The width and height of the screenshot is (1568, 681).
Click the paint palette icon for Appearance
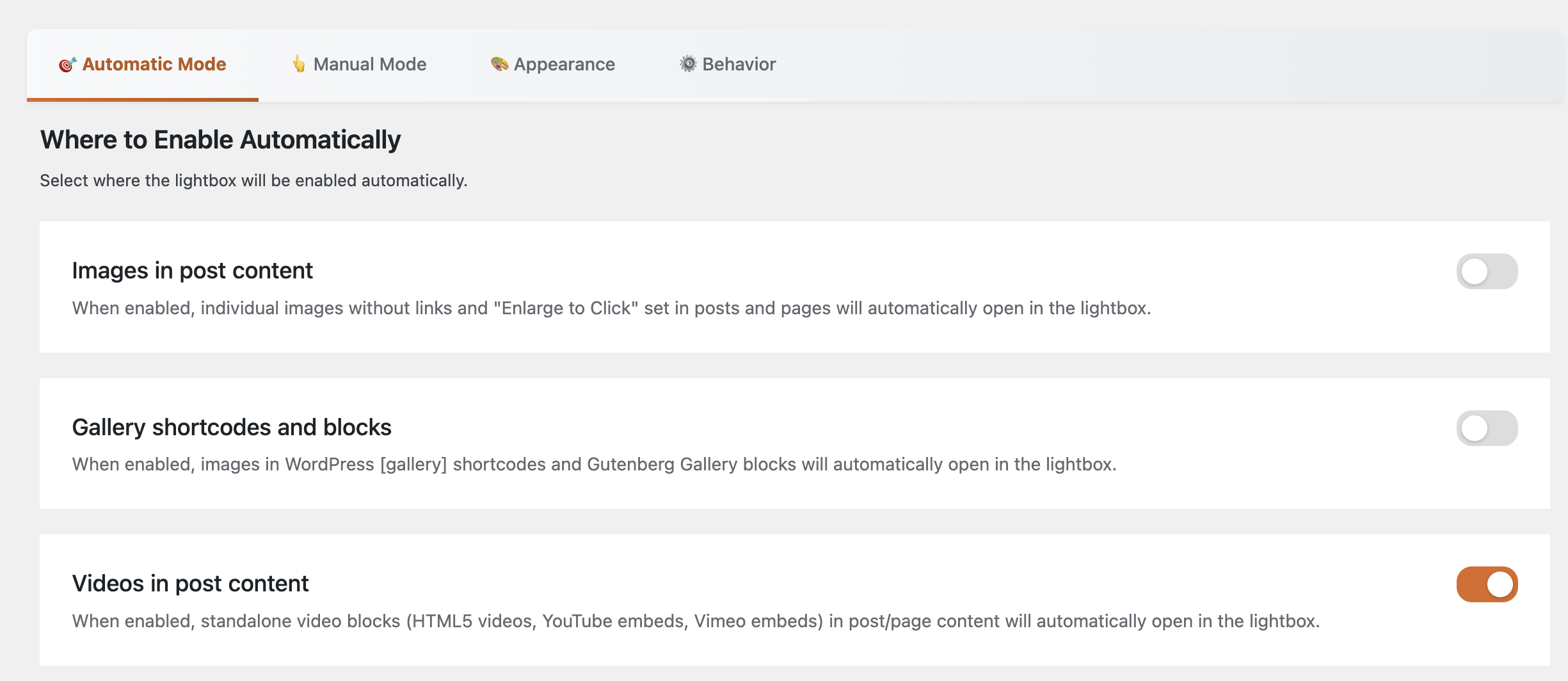[499, 64]
